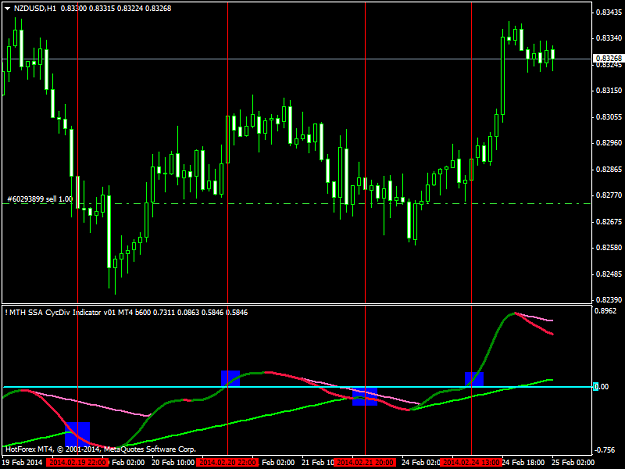625x469 pixels.
Task: Select the green dashed sell order line
Action: (297, 204)
